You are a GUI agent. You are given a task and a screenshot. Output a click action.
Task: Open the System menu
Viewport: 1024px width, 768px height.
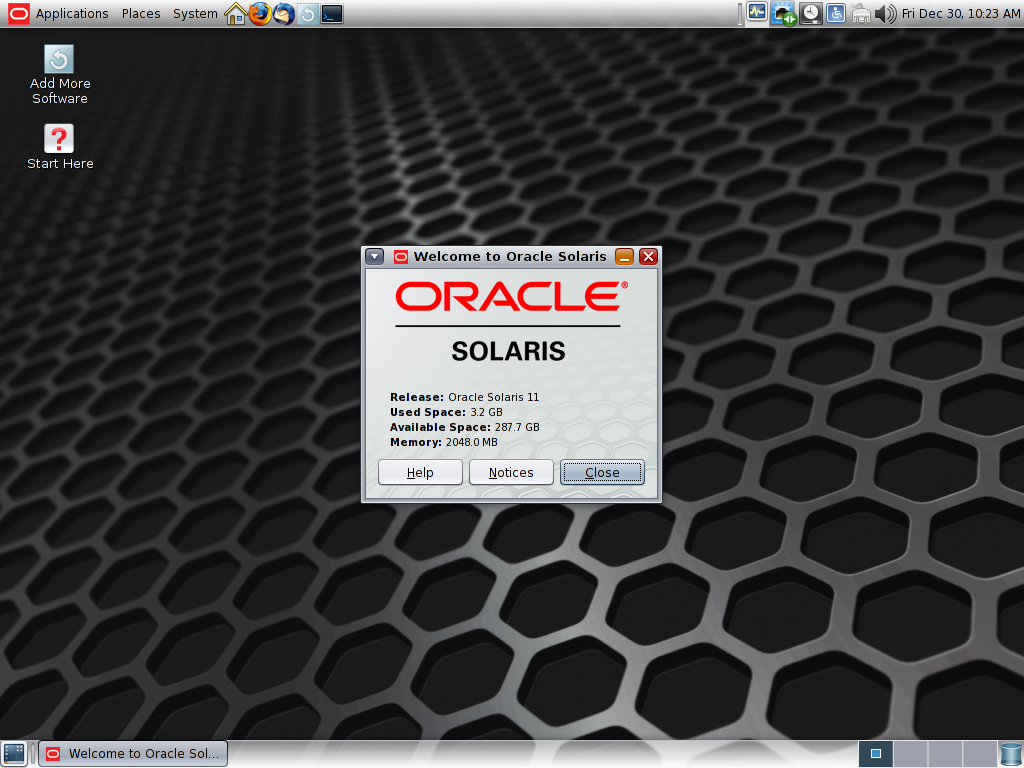195,14
